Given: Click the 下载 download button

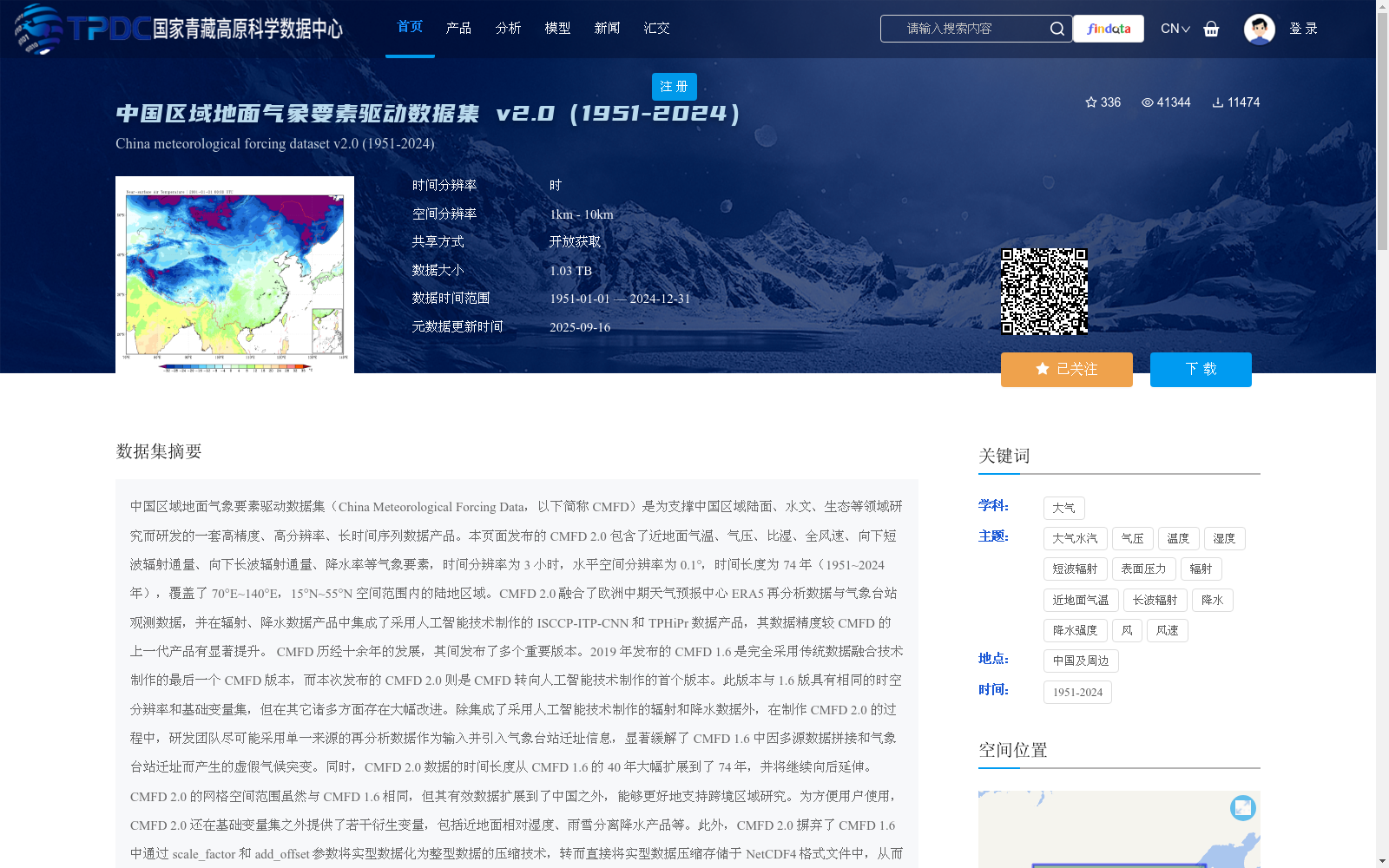Looking at the screenshot, I should coord(1201,369).
